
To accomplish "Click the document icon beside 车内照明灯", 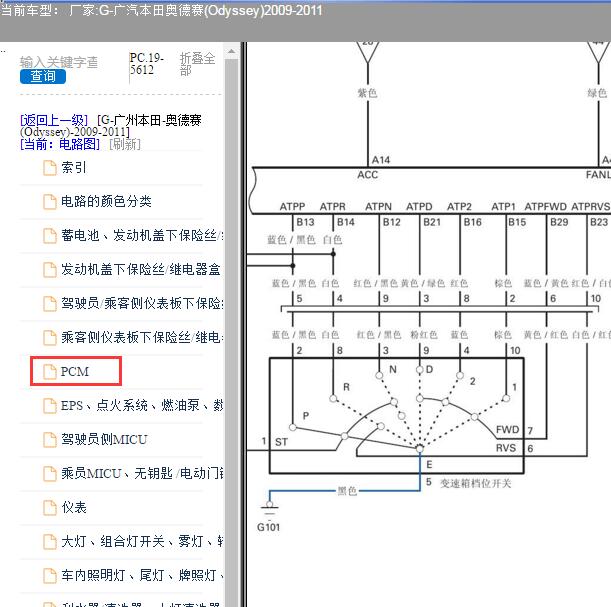I will click(x=50, y=575).
